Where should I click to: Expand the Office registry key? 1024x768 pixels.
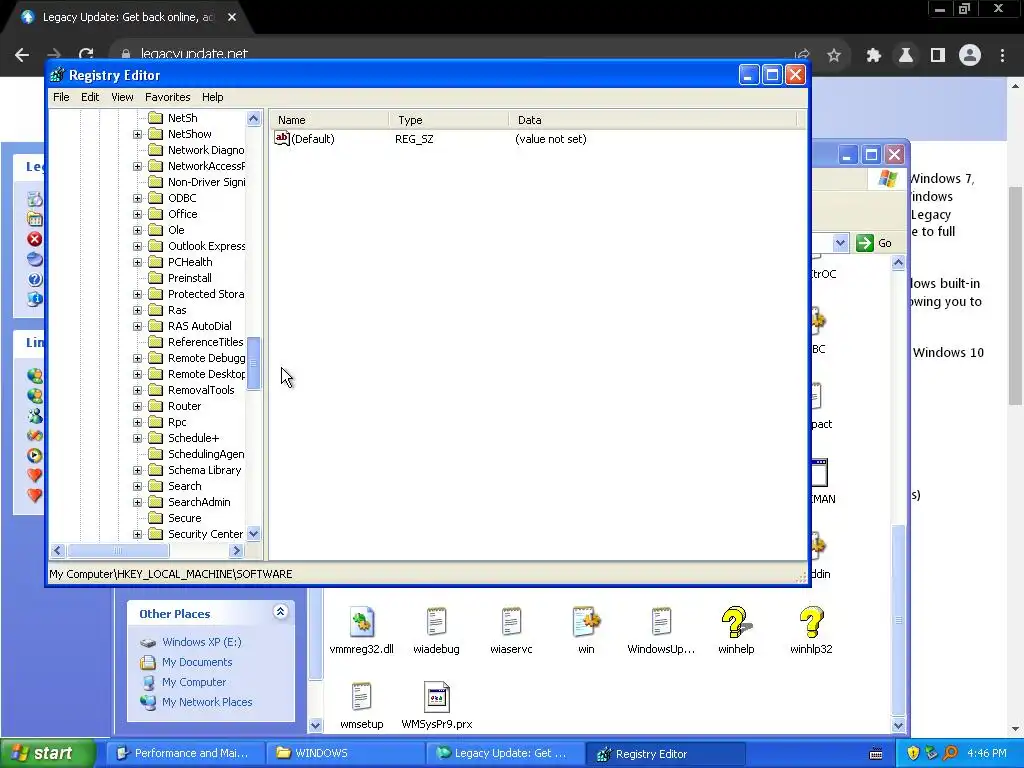pos(137,214)
